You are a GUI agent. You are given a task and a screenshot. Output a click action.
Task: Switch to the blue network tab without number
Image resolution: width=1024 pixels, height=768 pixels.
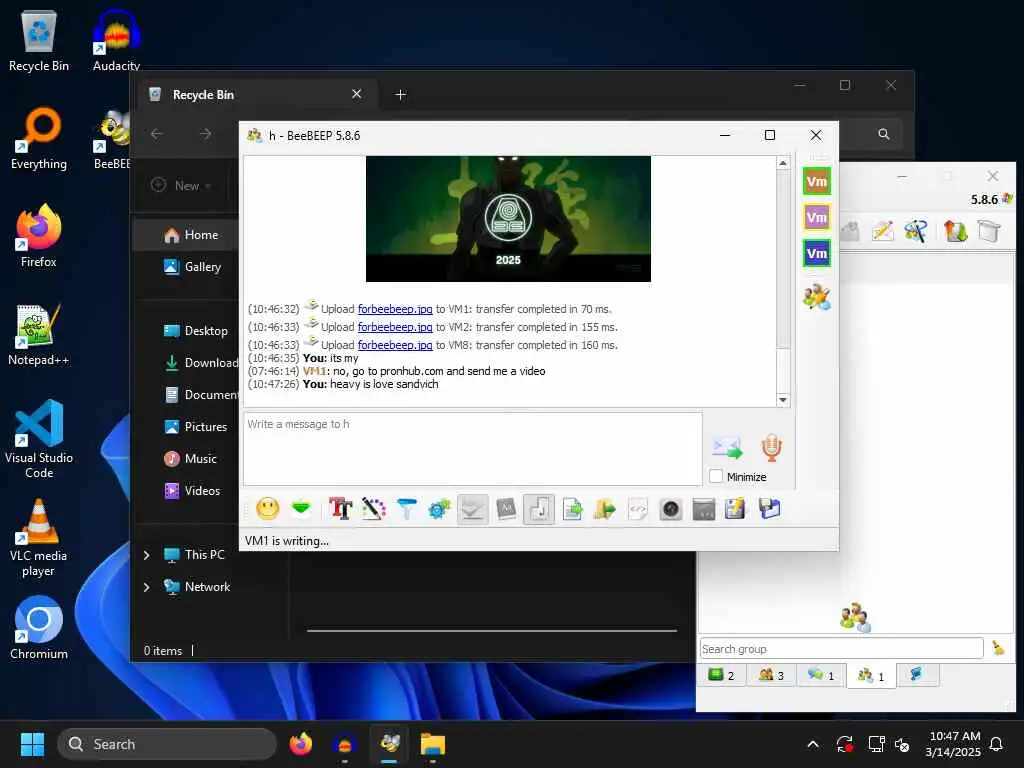917,675
